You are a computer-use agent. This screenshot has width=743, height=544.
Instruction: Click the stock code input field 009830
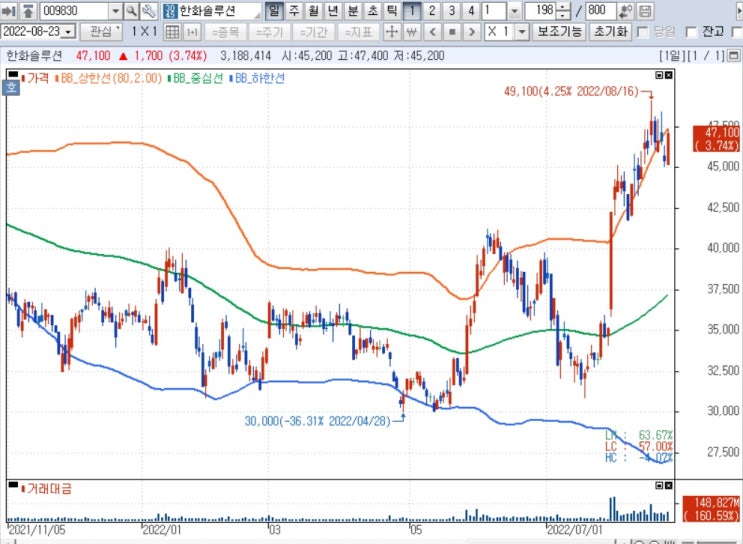click(x=75, y=11)
